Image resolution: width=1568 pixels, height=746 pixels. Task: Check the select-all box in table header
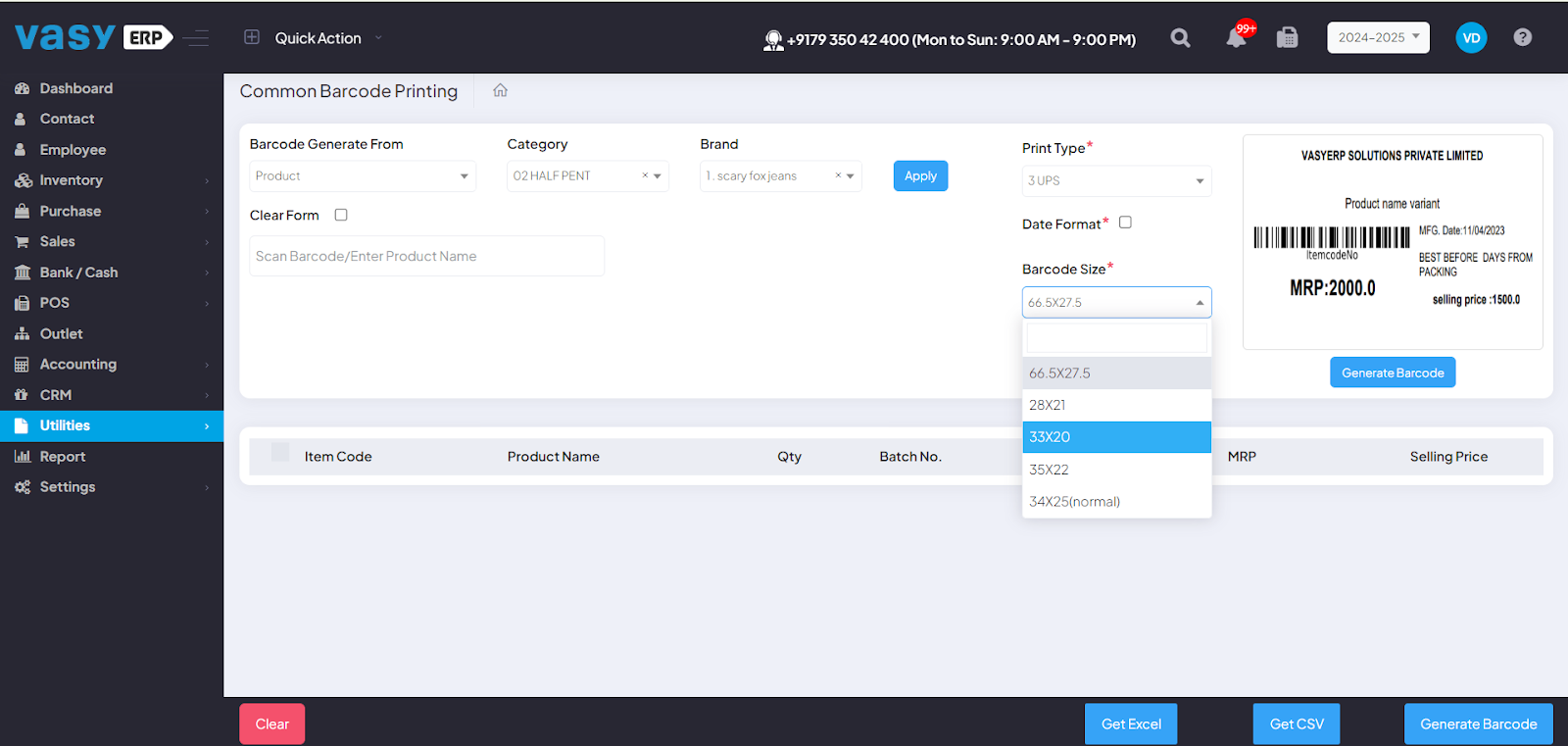[280, 452]
